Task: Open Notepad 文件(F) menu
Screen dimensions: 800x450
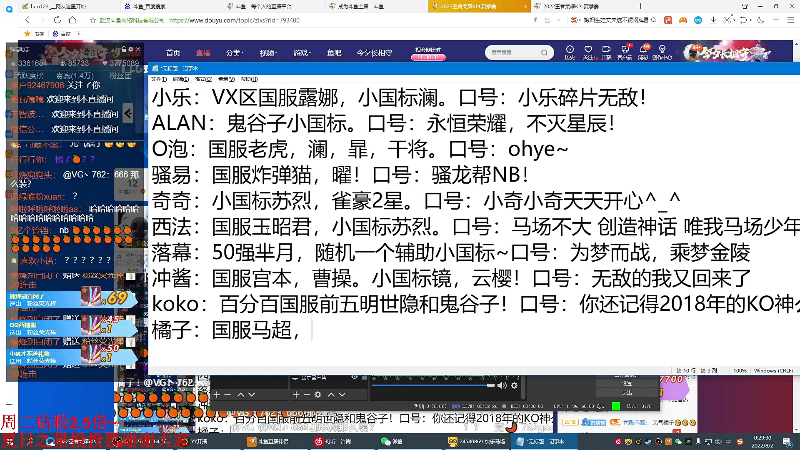Action: 159,79
